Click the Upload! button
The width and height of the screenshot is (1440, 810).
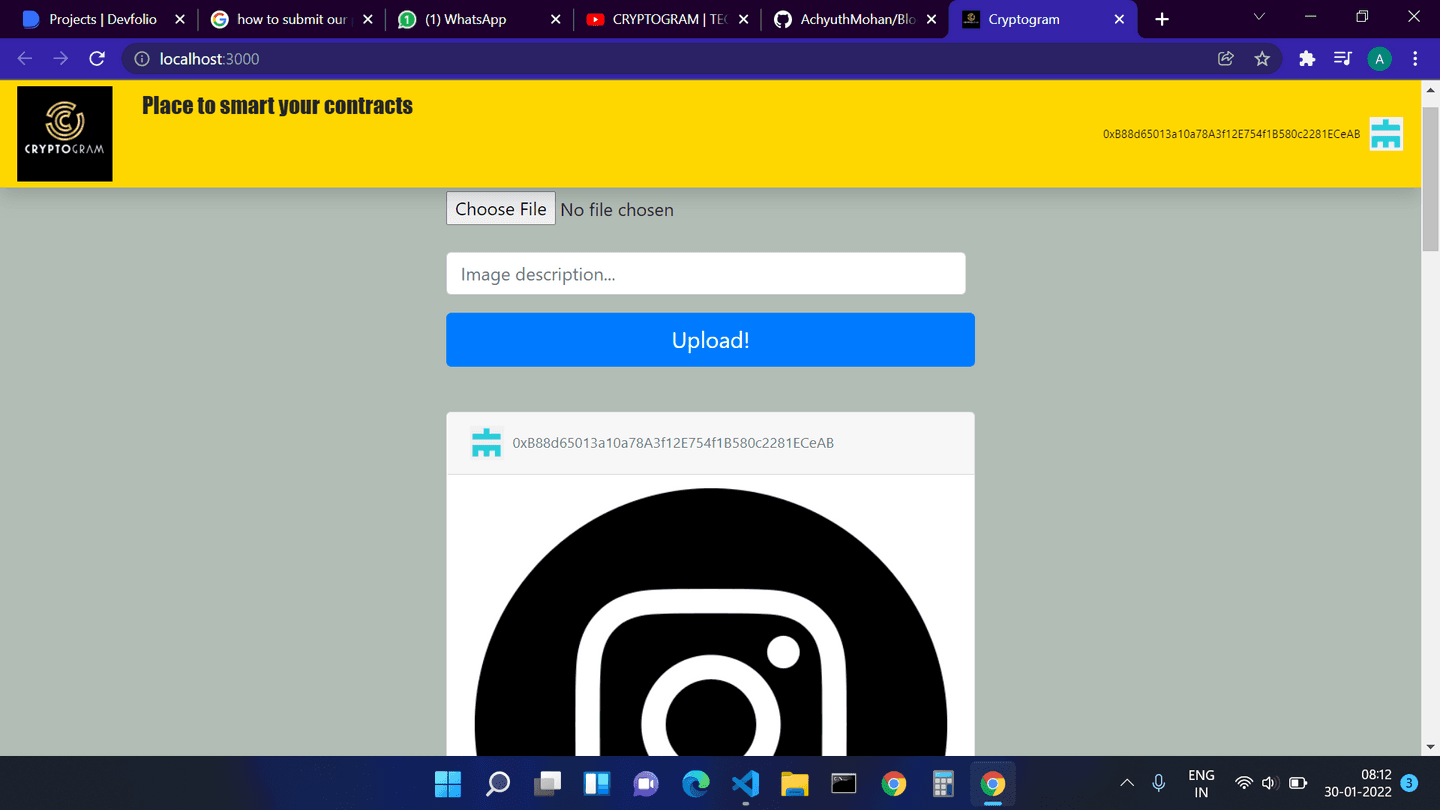click(x=710, y=340)
